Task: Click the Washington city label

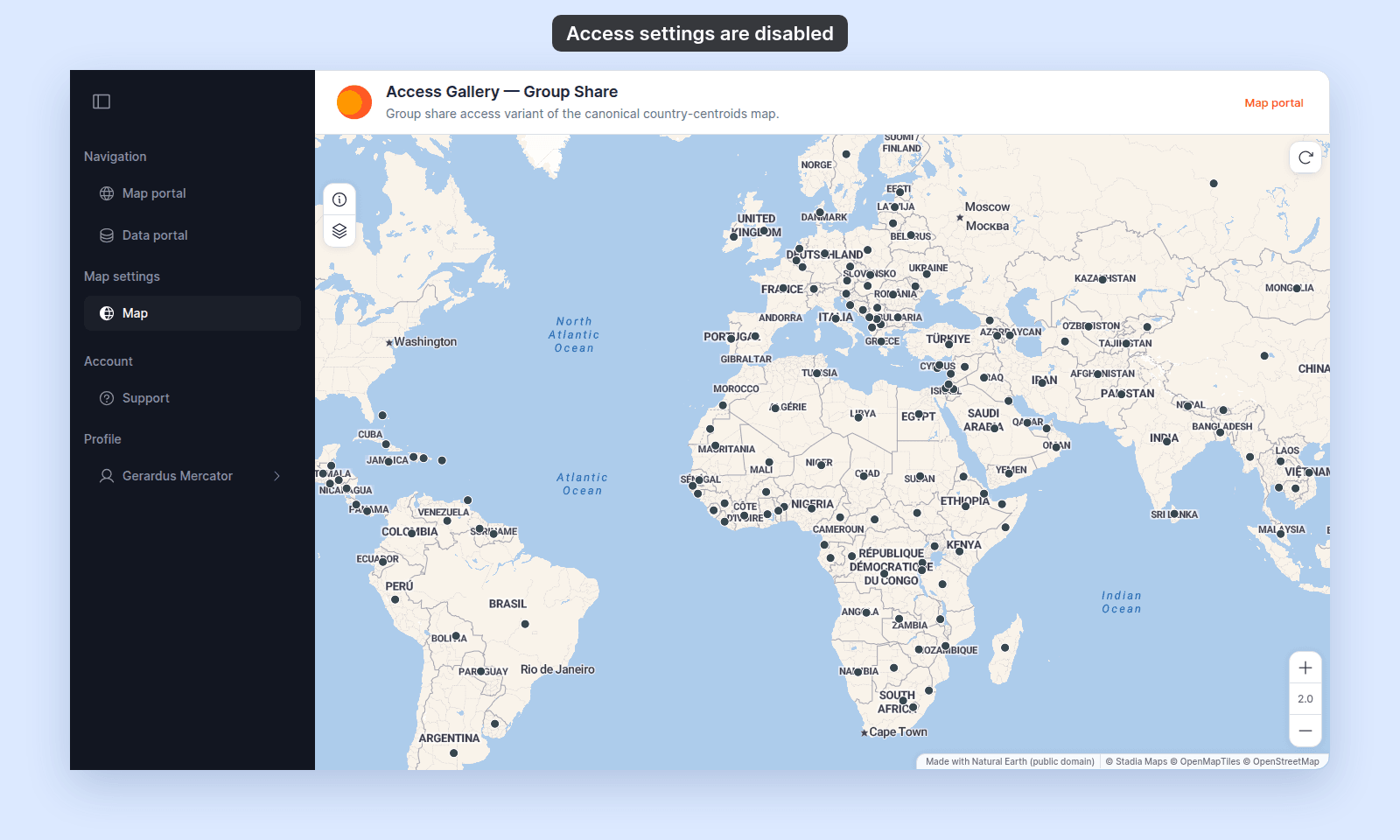Action: (425, 342)
